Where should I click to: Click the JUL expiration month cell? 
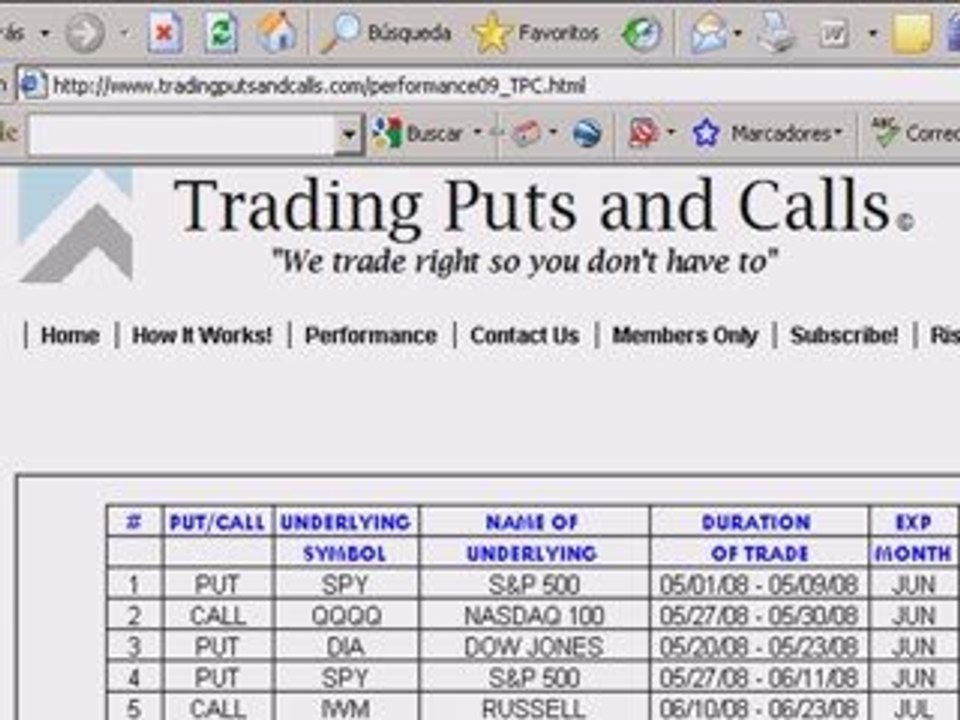913,708
